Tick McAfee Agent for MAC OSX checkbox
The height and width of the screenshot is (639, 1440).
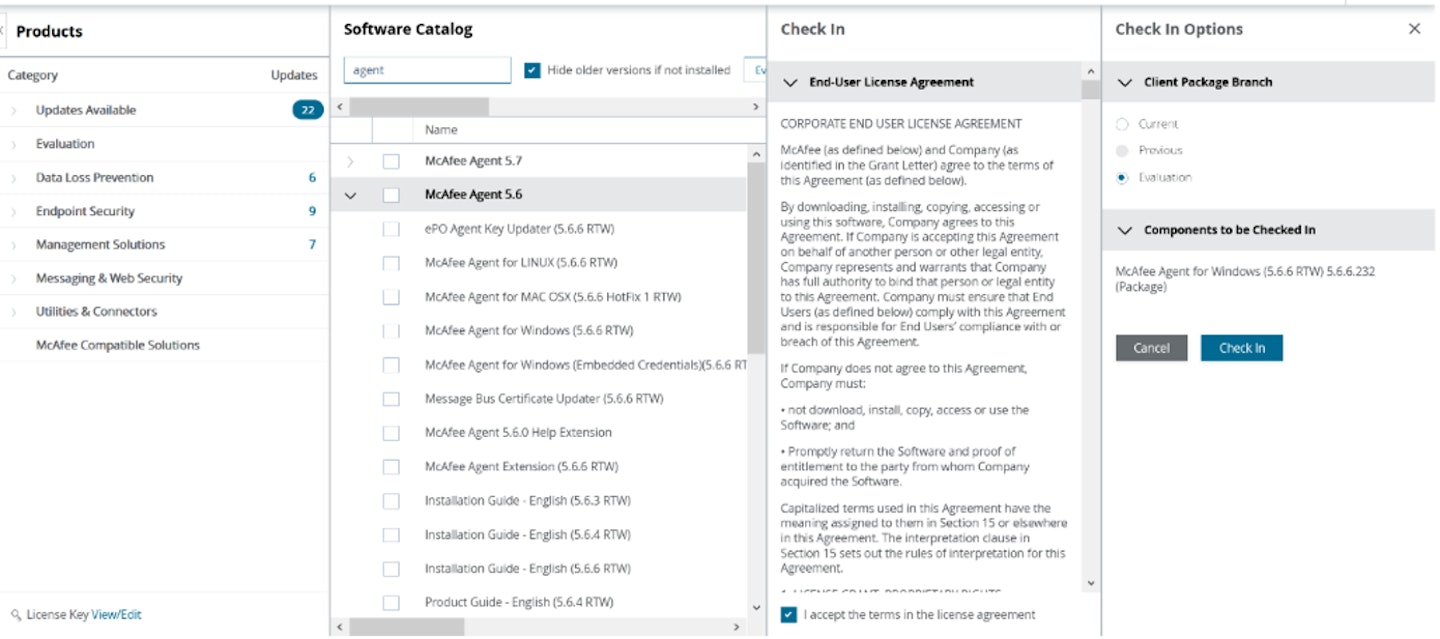(391, 297)
